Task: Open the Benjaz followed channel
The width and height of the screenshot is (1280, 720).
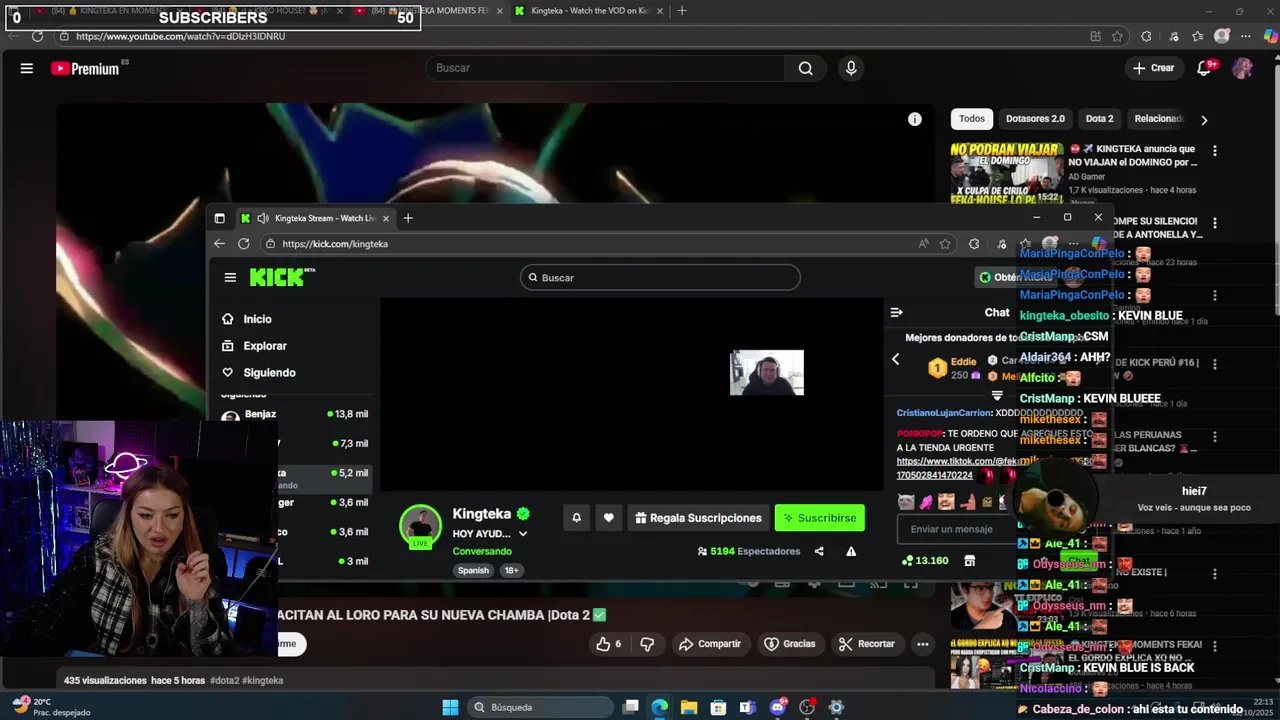Action: click(295, 414)
